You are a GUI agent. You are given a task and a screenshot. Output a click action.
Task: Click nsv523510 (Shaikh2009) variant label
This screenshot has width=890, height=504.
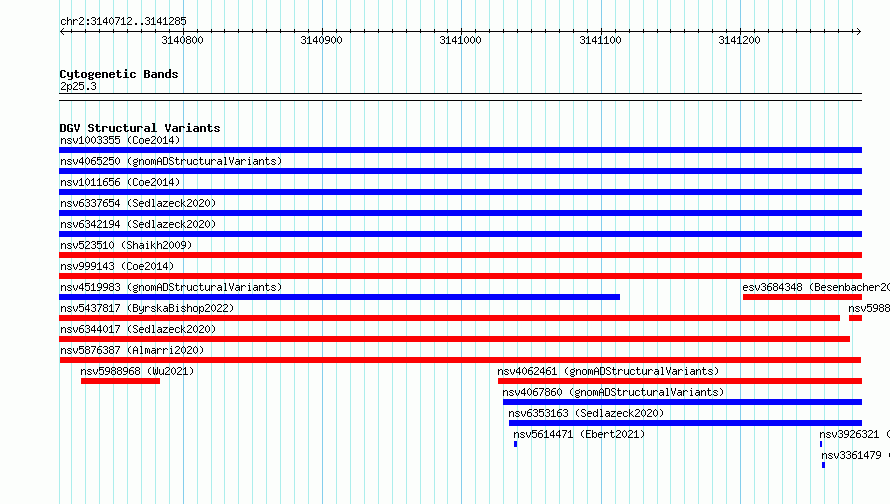click(x=126, y=245)
